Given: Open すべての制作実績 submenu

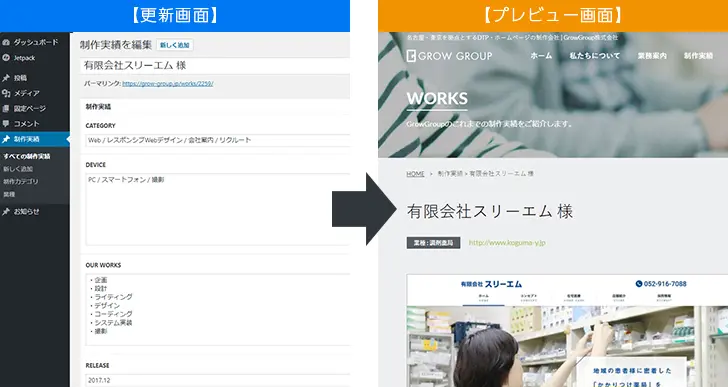Looking at the screenshot, I should (x=27, y=156).
